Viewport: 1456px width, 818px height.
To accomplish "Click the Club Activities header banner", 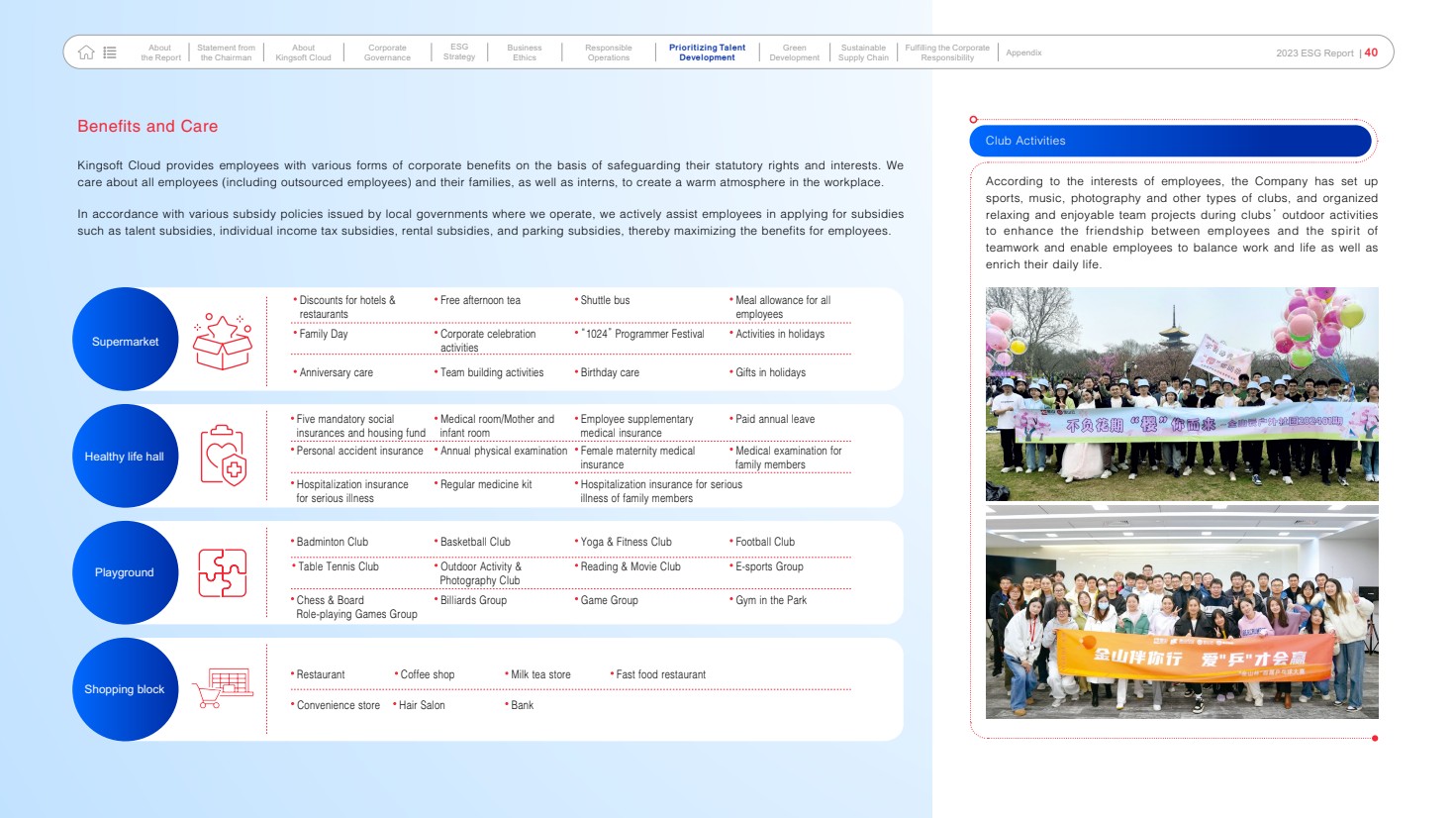I will (x=1171, y=141).
